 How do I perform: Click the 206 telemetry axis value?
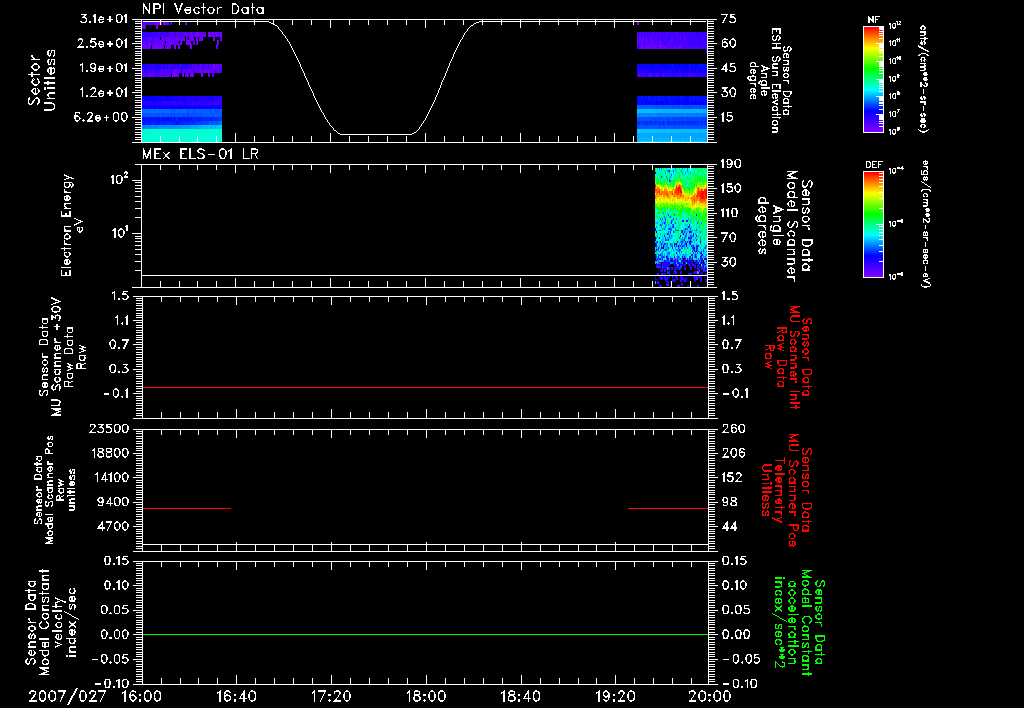732,453
